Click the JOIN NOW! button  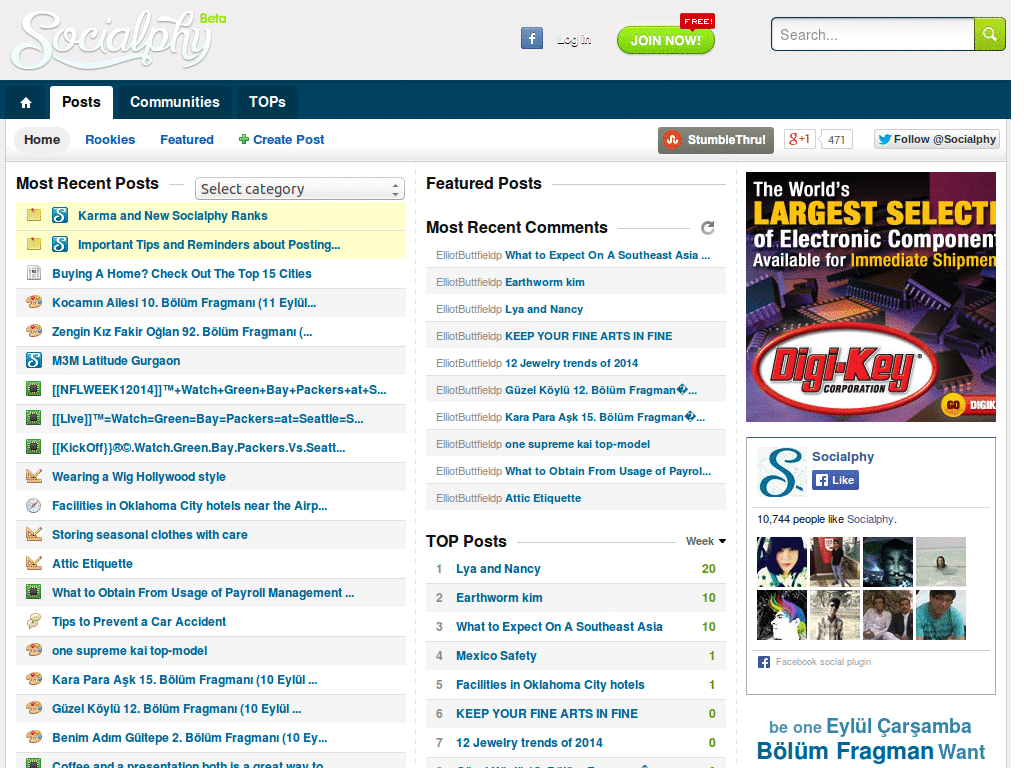pos(665,40)
